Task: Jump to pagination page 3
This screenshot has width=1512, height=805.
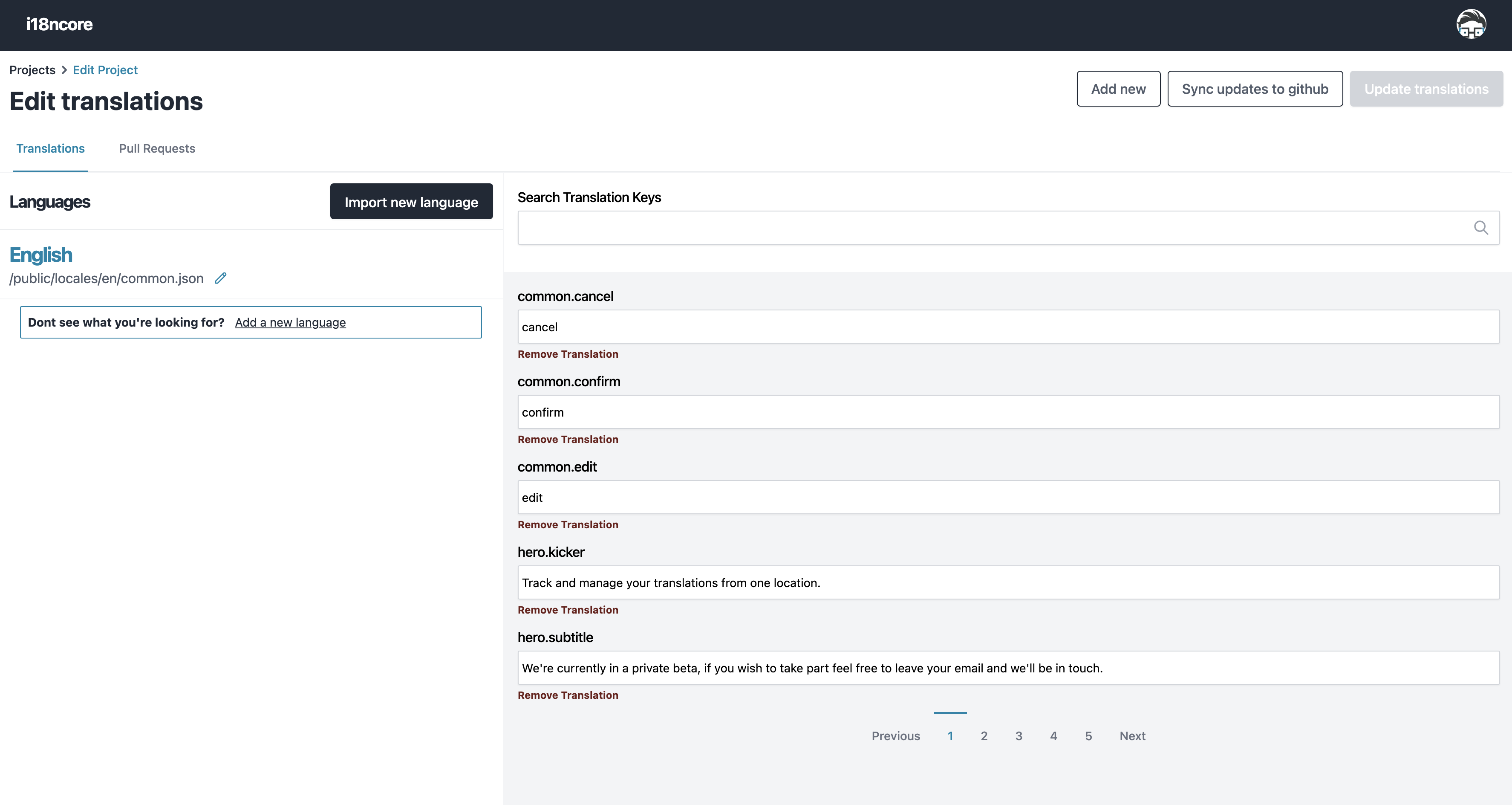Action: (x=1019, y=736)
